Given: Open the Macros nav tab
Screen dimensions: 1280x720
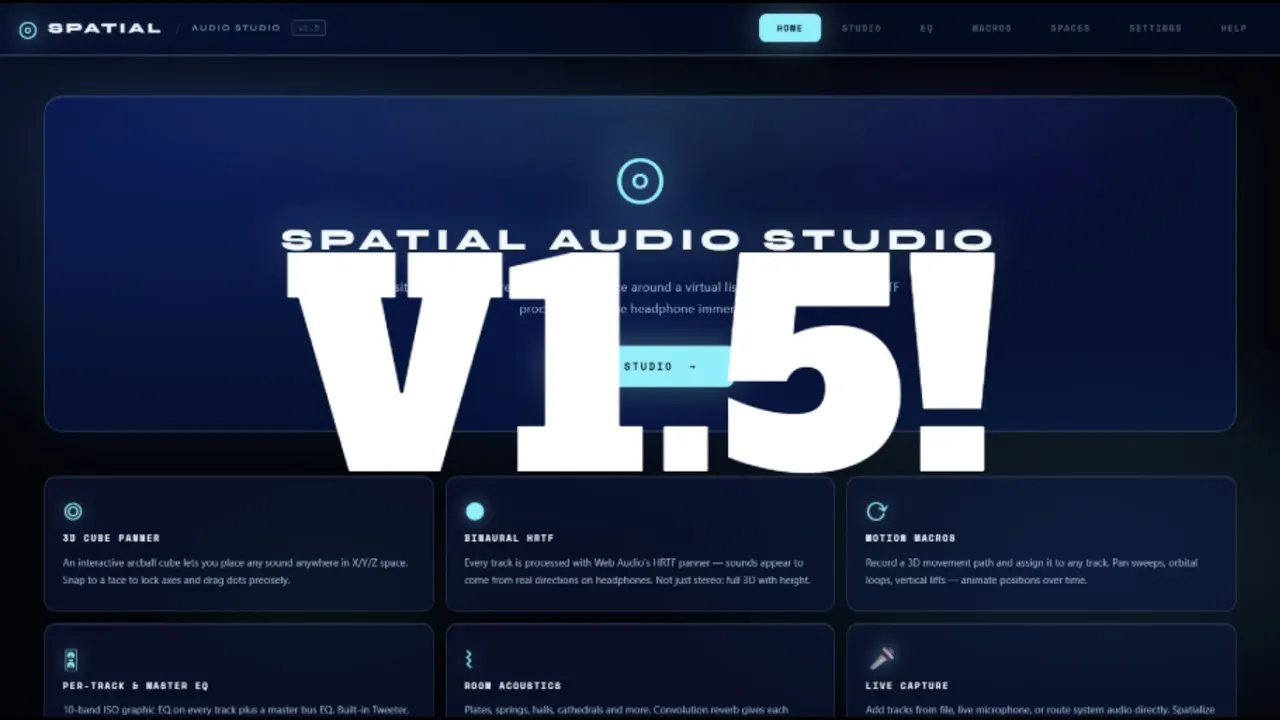Looking at the screenshot, I should click(x=992, y=28).
